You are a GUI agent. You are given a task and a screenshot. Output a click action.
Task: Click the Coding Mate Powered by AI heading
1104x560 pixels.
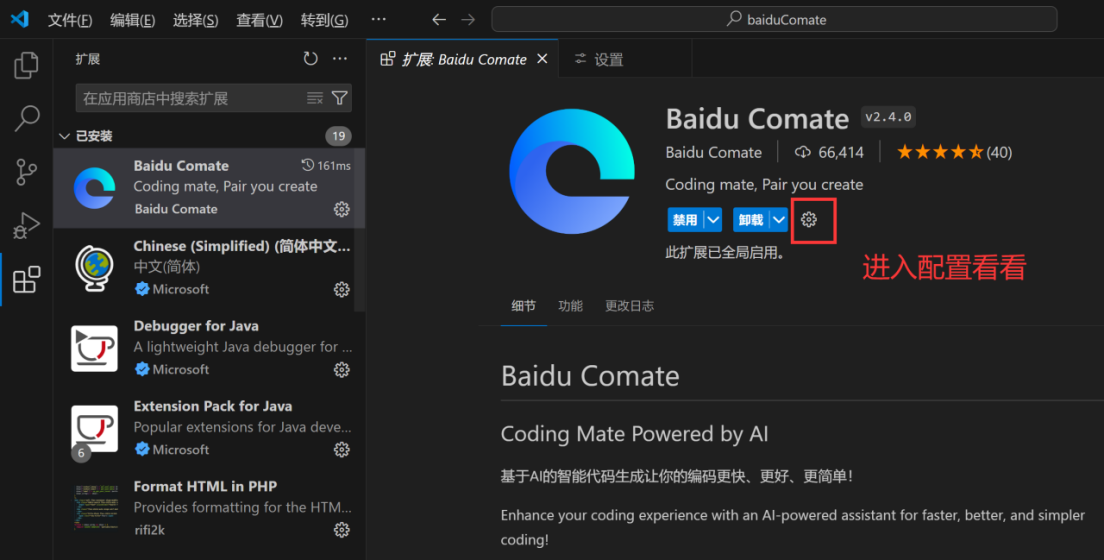tap(634, 434)
